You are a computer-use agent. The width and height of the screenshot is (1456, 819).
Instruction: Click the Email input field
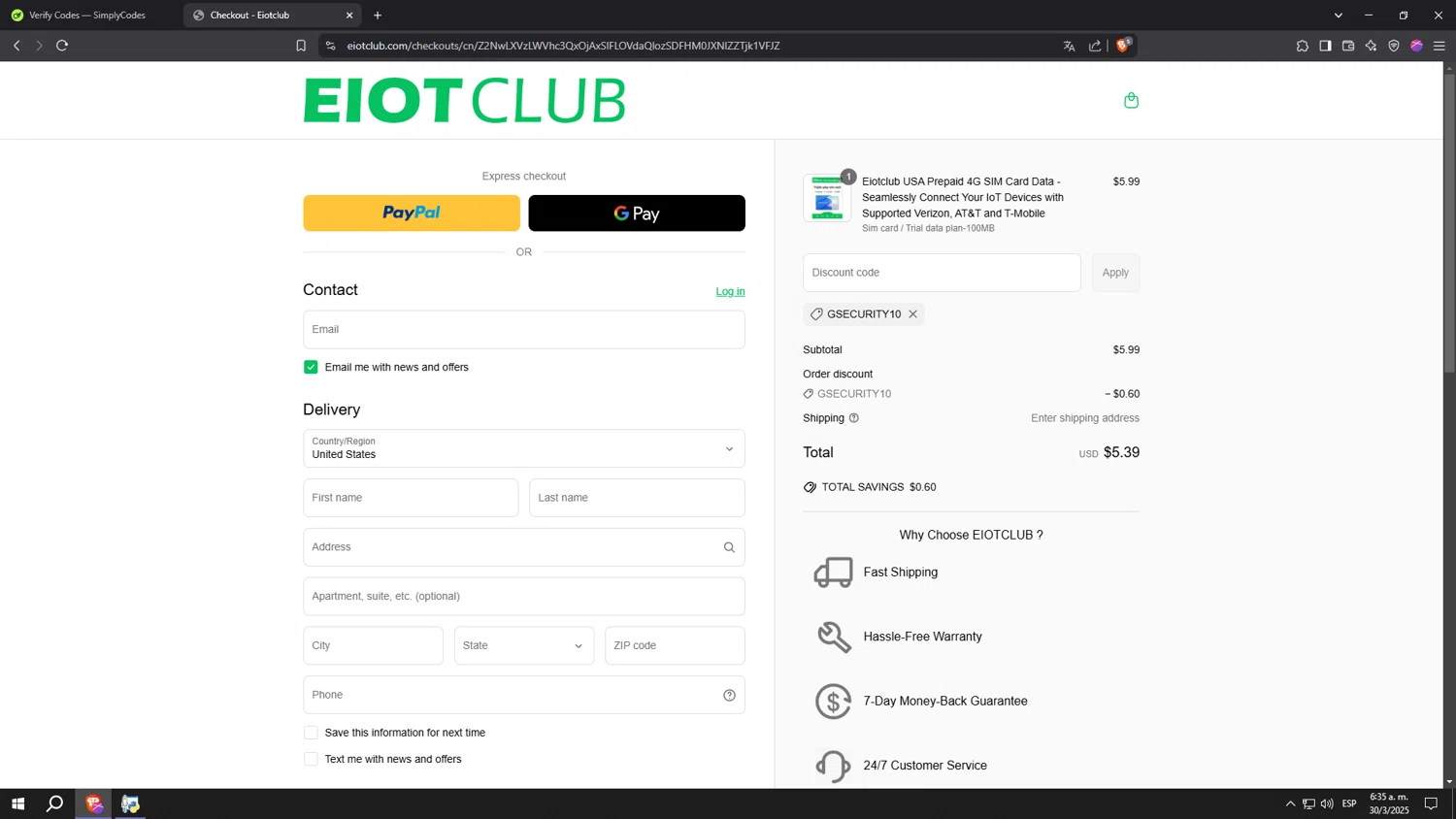tap(524, 329)
